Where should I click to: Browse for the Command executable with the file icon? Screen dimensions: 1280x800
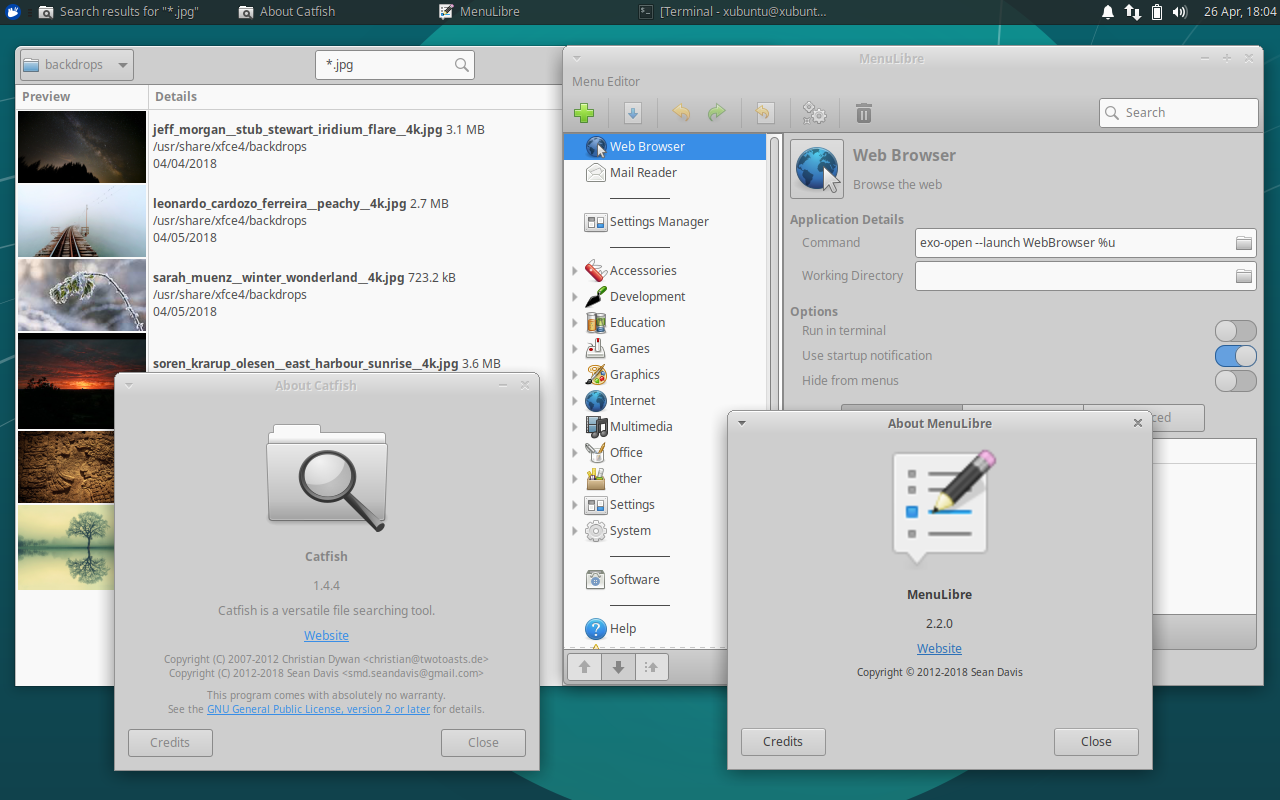click(x=1243, y=242)
